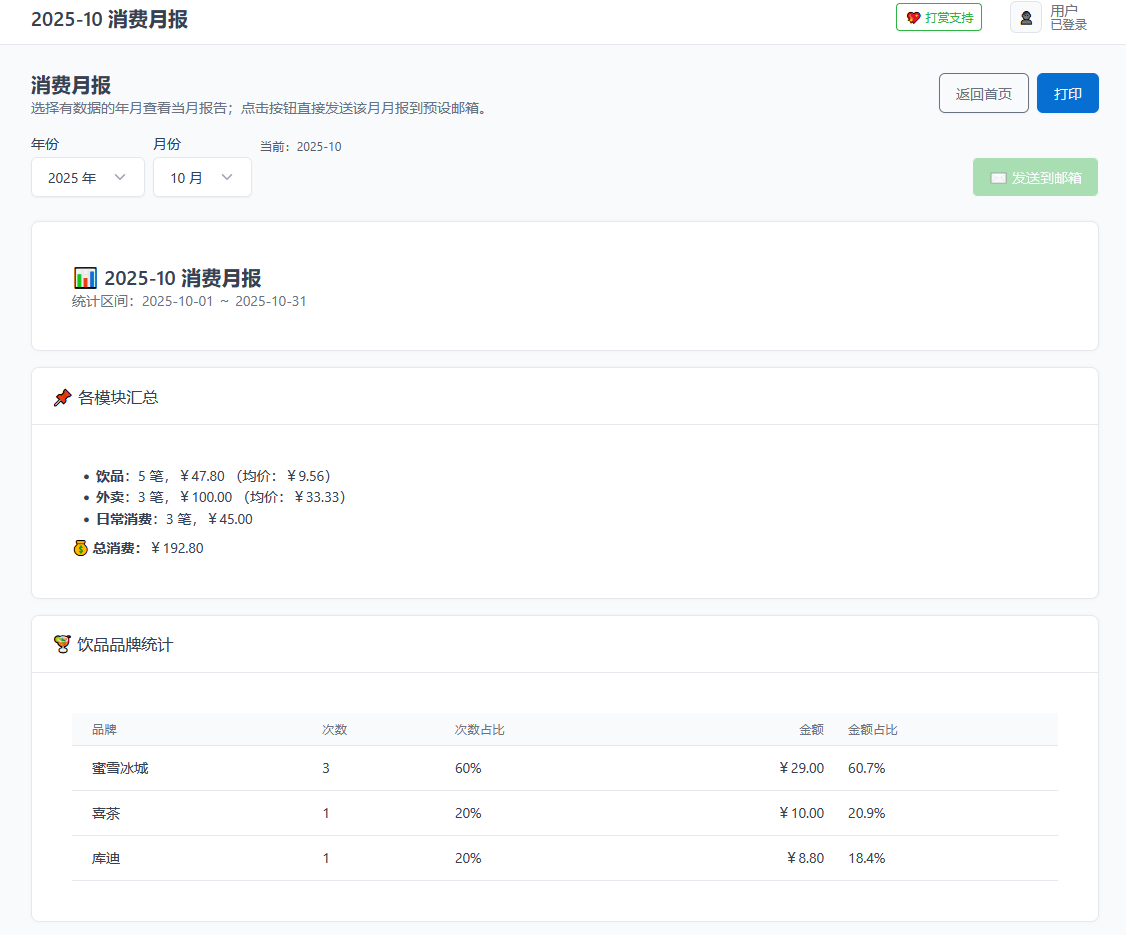This screenshot has width=1126, height=935.
Task: Click the envelope icon on 发送到邮箱
Action: (998, 178)
